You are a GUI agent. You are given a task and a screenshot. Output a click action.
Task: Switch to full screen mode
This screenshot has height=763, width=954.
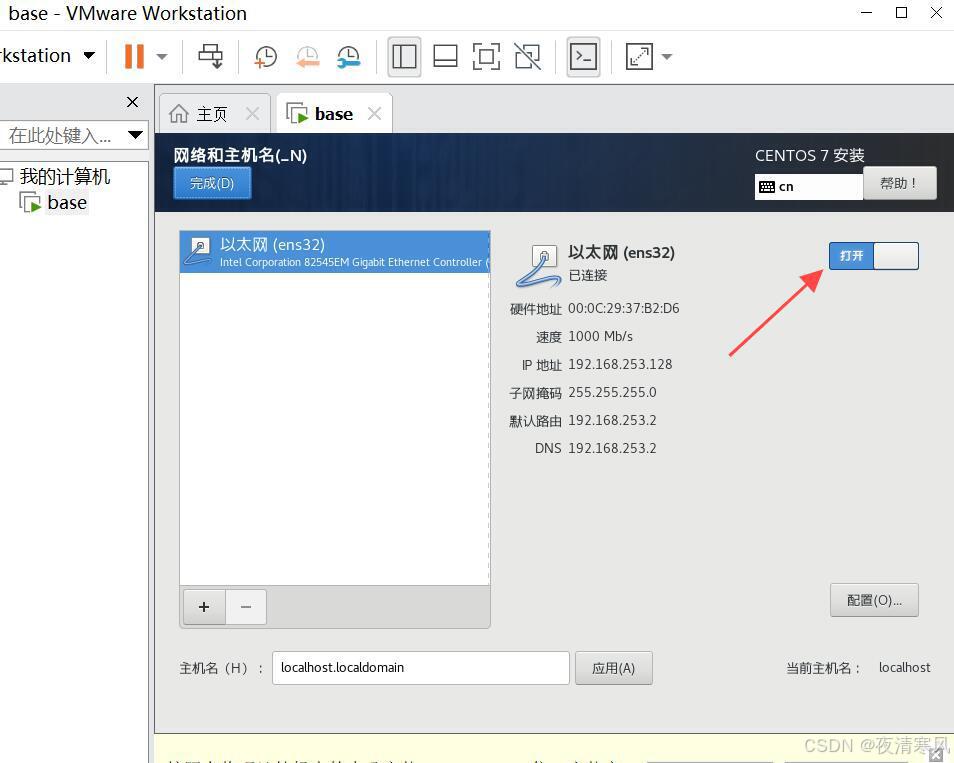click(x=486, y=57)
